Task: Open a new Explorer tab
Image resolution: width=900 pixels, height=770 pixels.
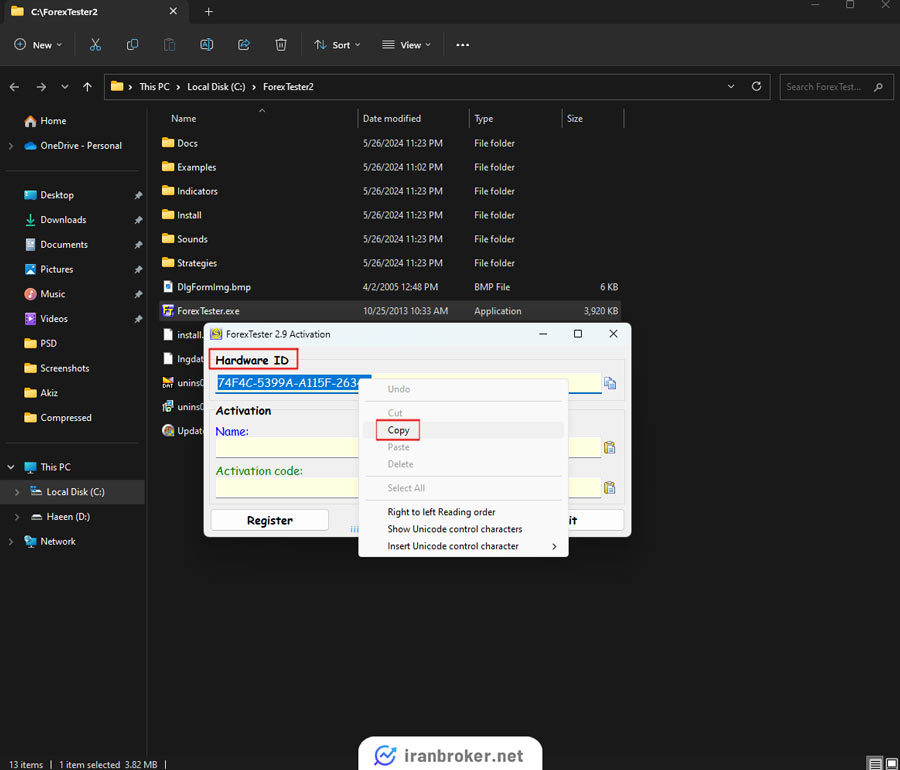Action: pyautogui.click(x=209, y=11)
